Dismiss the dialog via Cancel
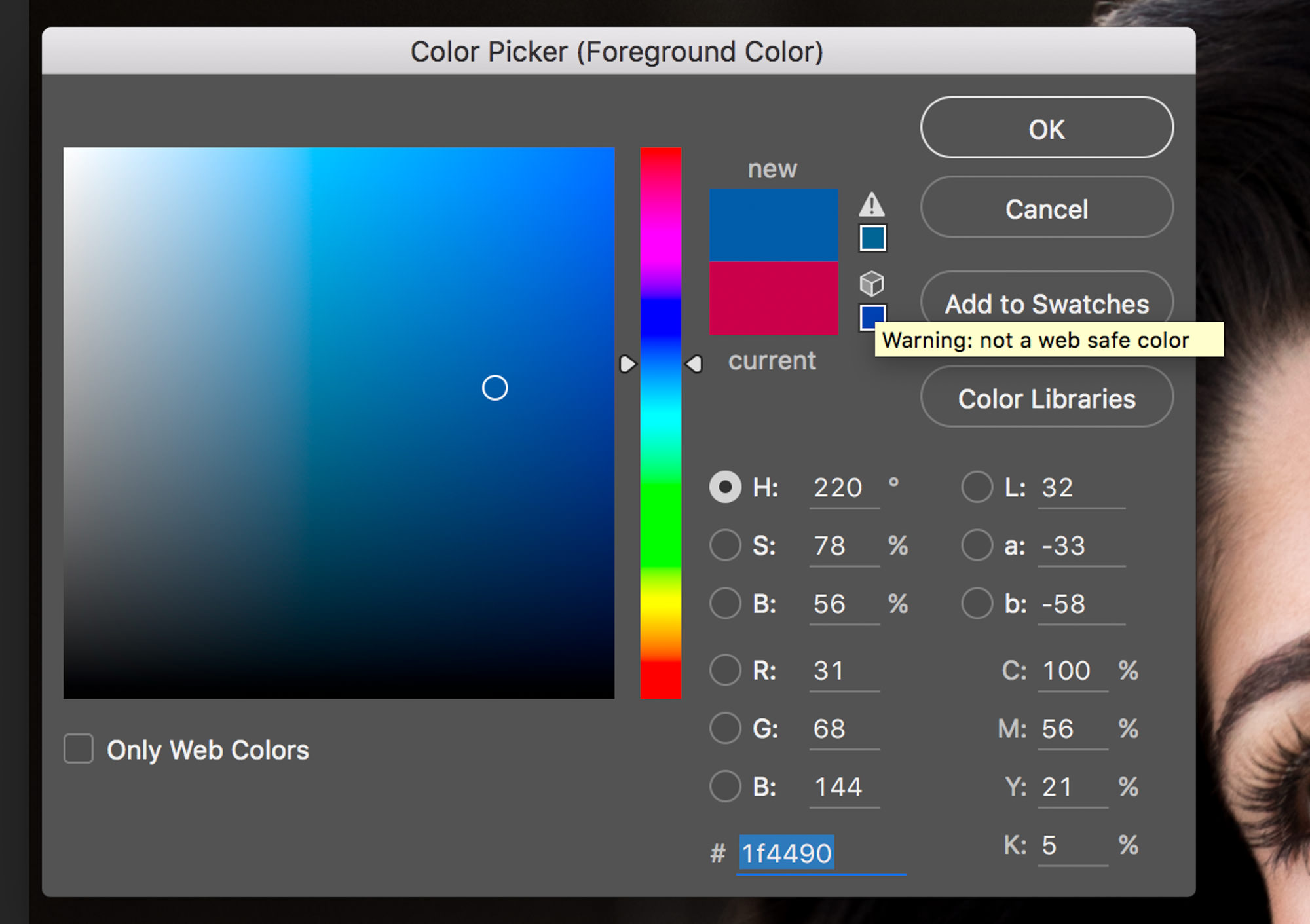1310x924 pixels. click(1046, 208)
